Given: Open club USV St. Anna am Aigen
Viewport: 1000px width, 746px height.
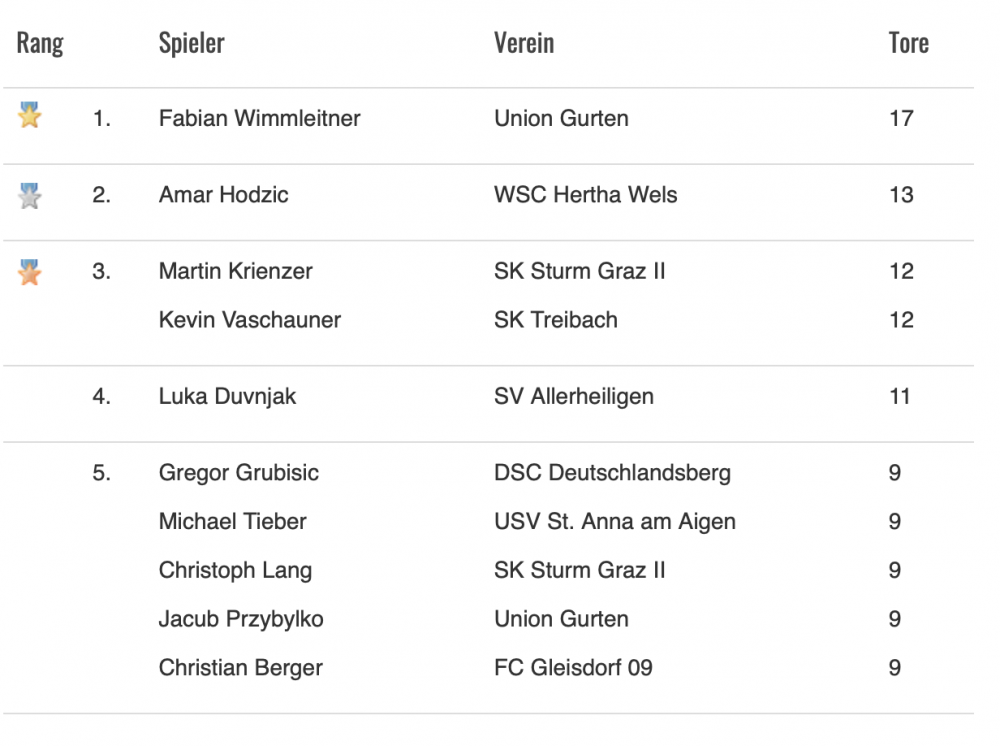Looking at the screenshot, I should [x=615, y=522].
